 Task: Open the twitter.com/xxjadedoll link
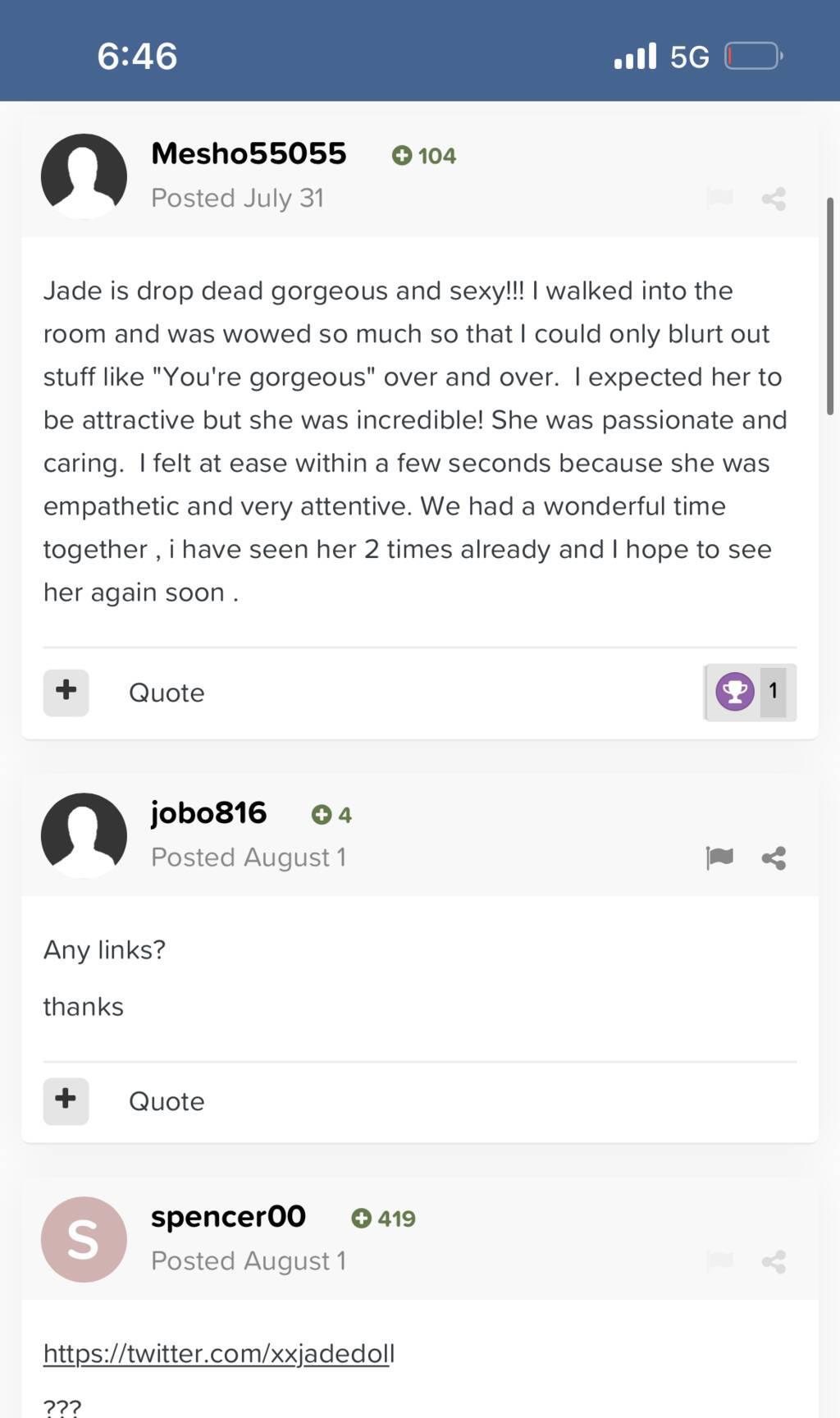click(218, 1353)
